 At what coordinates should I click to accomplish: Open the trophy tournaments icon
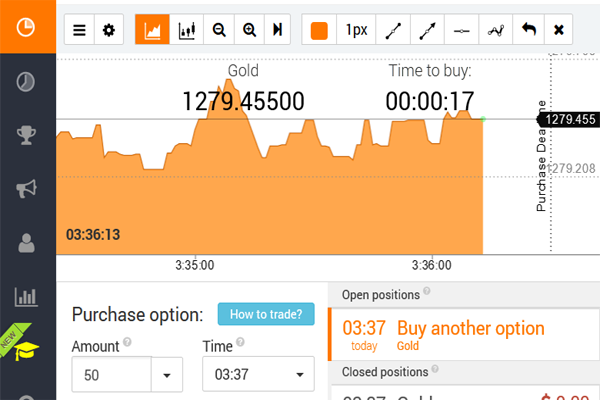coord(26,135)
